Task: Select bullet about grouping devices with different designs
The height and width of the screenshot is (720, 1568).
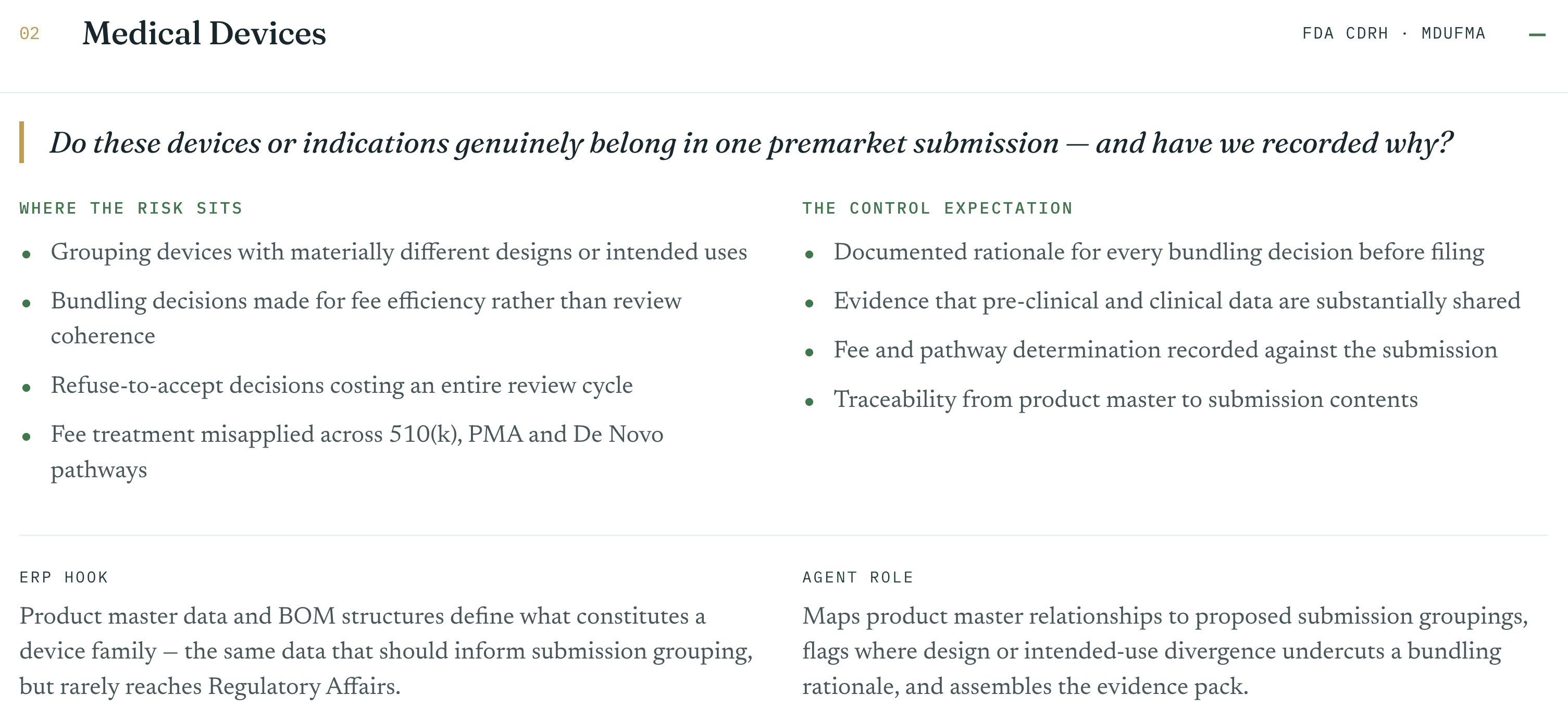Action: coord(399,252)
